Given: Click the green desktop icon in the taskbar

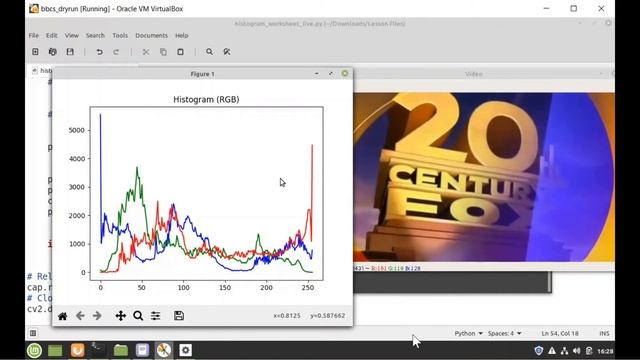Looking at the screenshot, I should pos(55,350).
